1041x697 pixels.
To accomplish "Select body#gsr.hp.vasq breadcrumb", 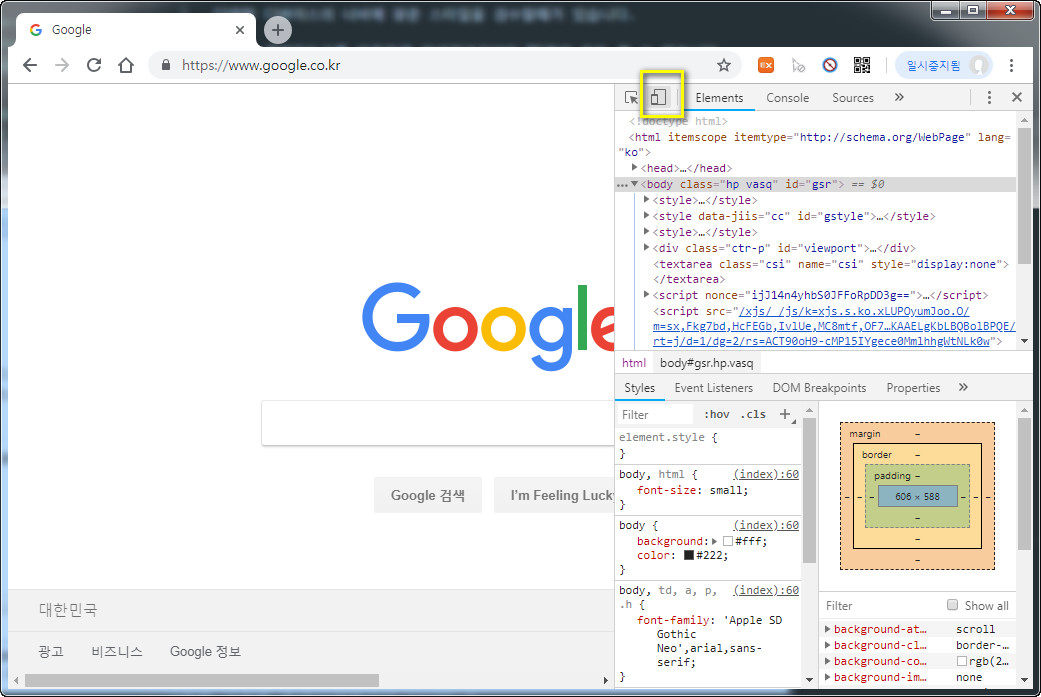I will click(x=706, y=362).
